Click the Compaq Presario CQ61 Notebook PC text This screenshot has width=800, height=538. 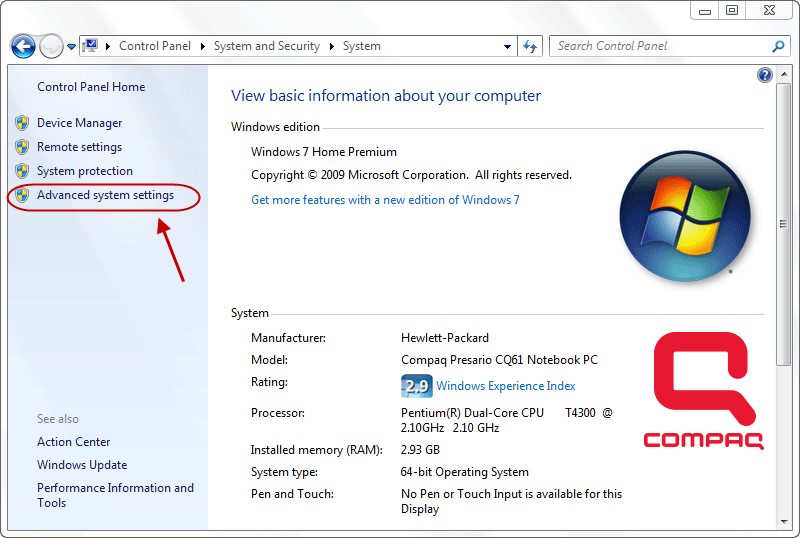pos(499,360)
